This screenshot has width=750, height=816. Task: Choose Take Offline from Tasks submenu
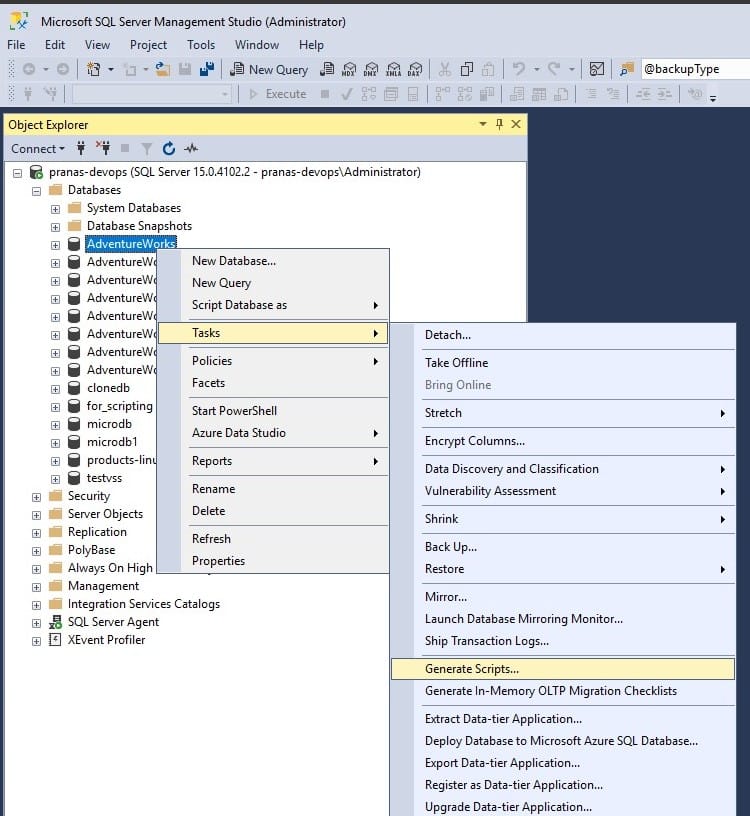tap(563, 363)
